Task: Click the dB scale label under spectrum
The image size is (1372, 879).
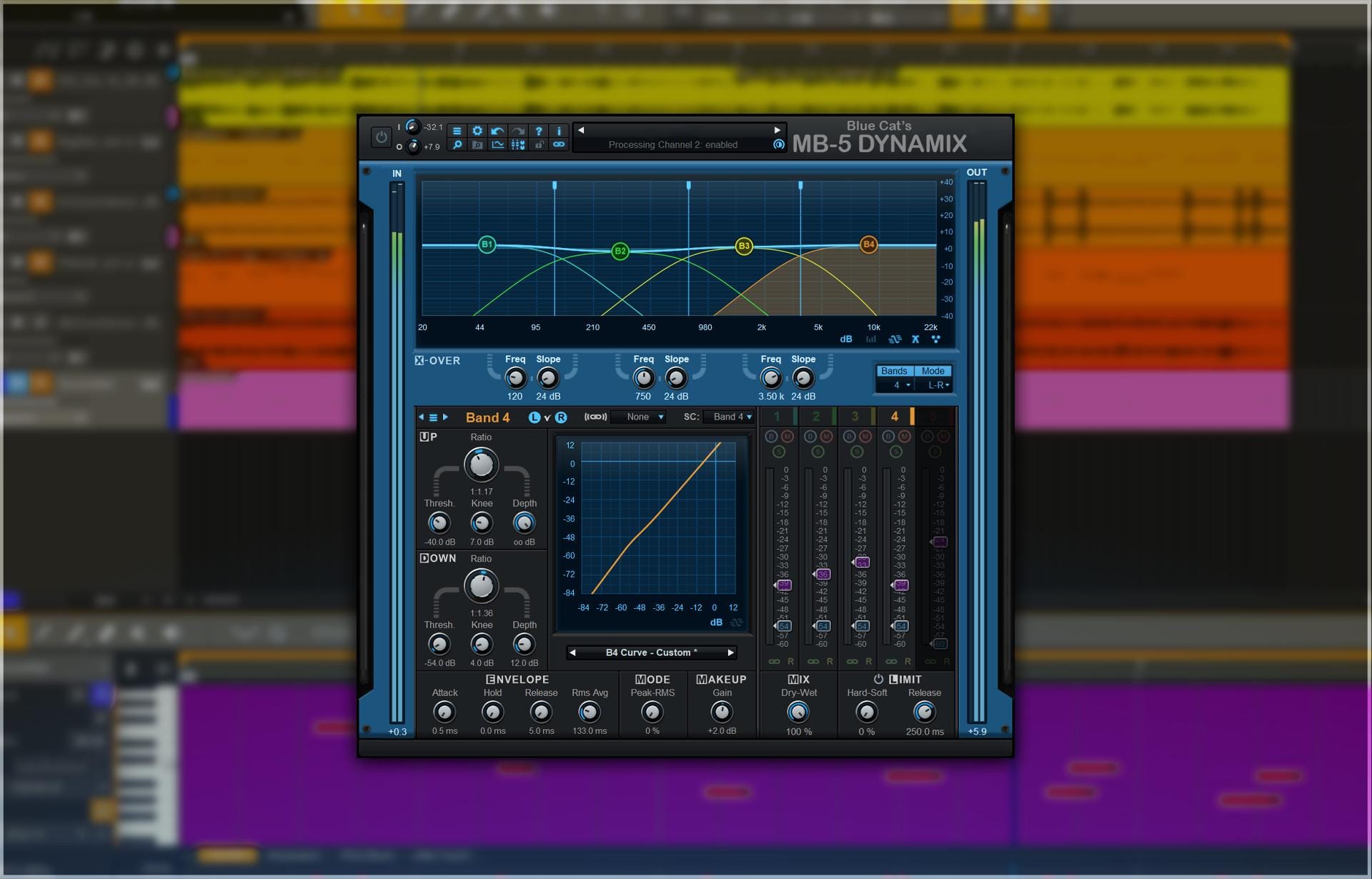Action: click(846, 339)
